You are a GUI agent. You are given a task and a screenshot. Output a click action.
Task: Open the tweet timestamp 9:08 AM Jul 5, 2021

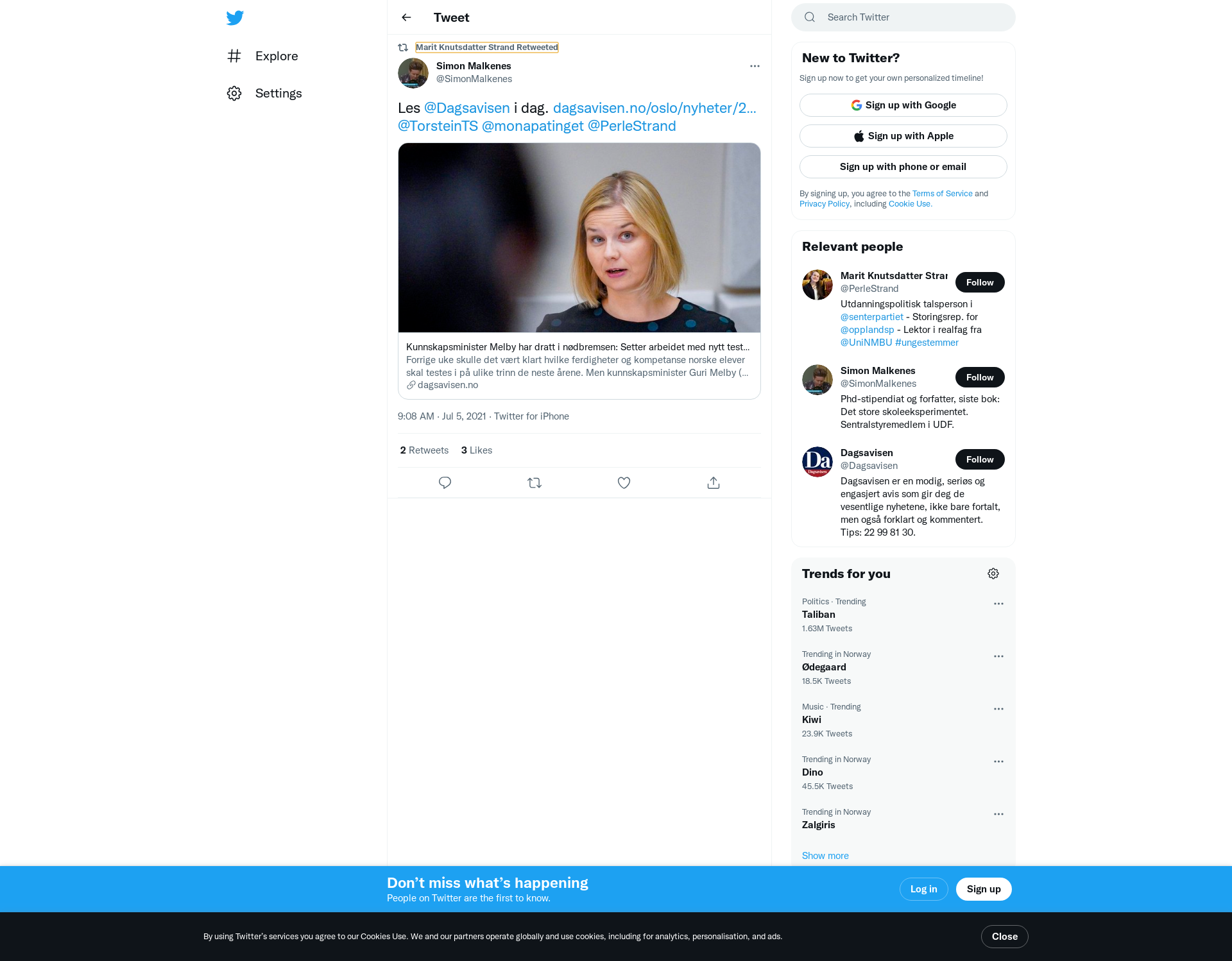pos(441,416)
